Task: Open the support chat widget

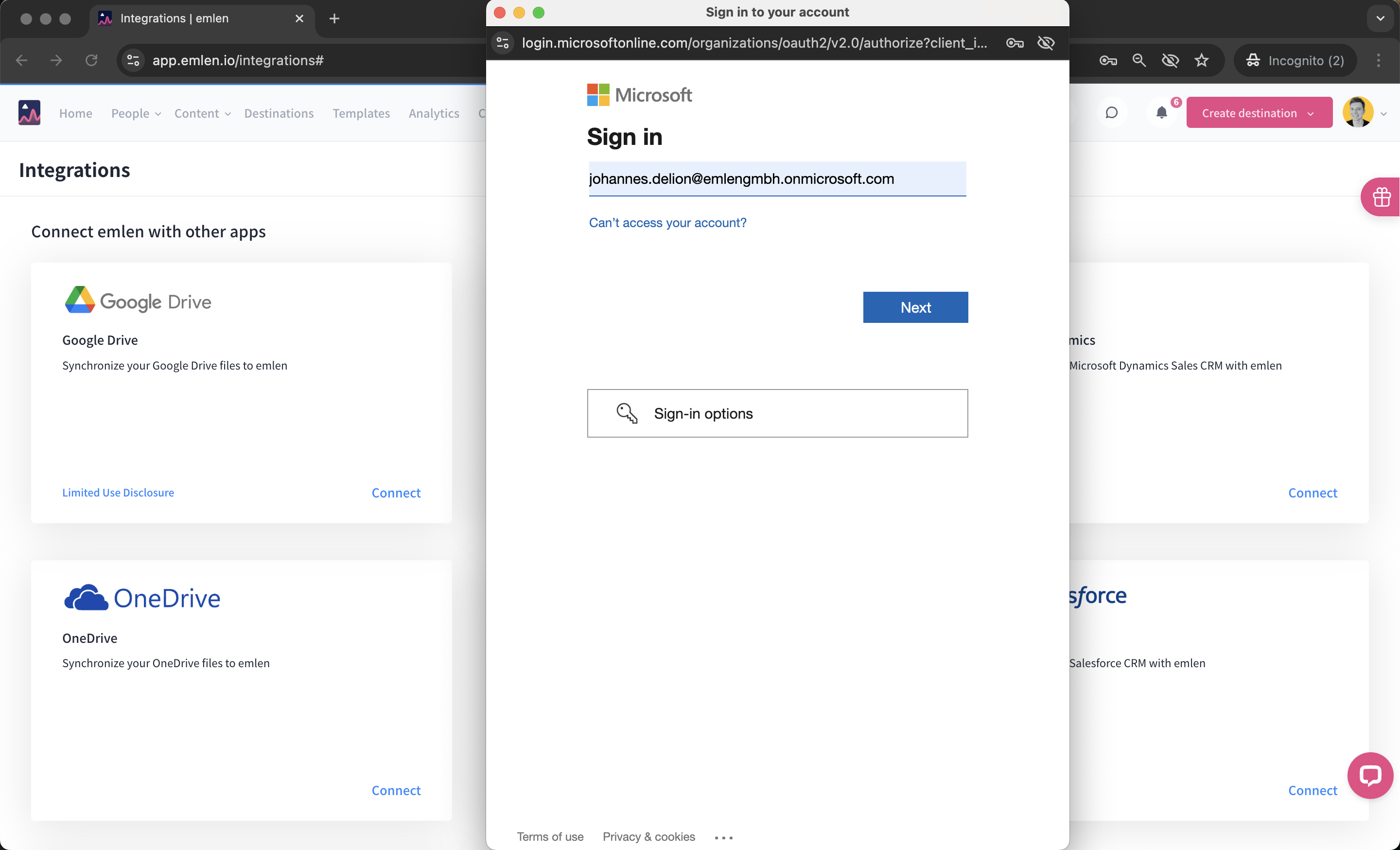Action: tap(1370, 775)
